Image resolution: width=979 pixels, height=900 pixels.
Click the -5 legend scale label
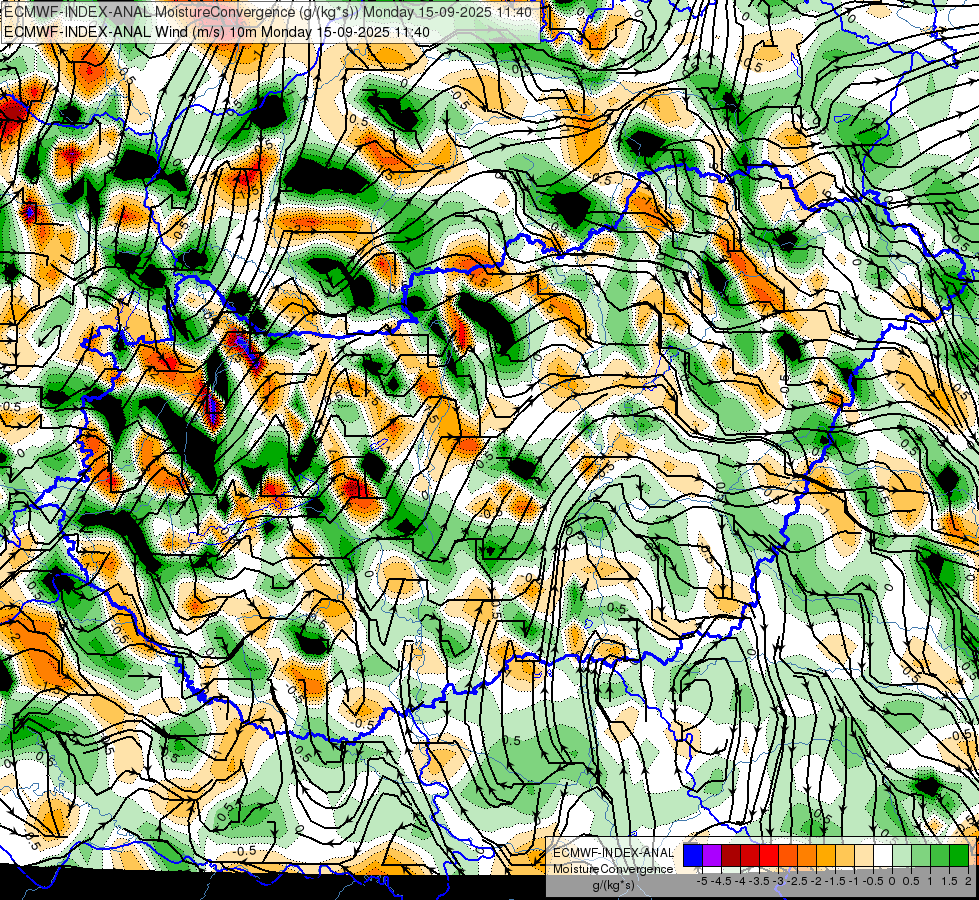[x=702, y=881]
